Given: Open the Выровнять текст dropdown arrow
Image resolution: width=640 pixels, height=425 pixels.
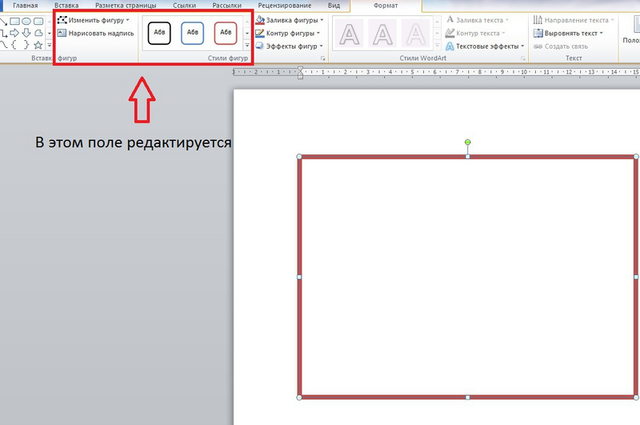Looking at the screenshot, I should 601,33.
